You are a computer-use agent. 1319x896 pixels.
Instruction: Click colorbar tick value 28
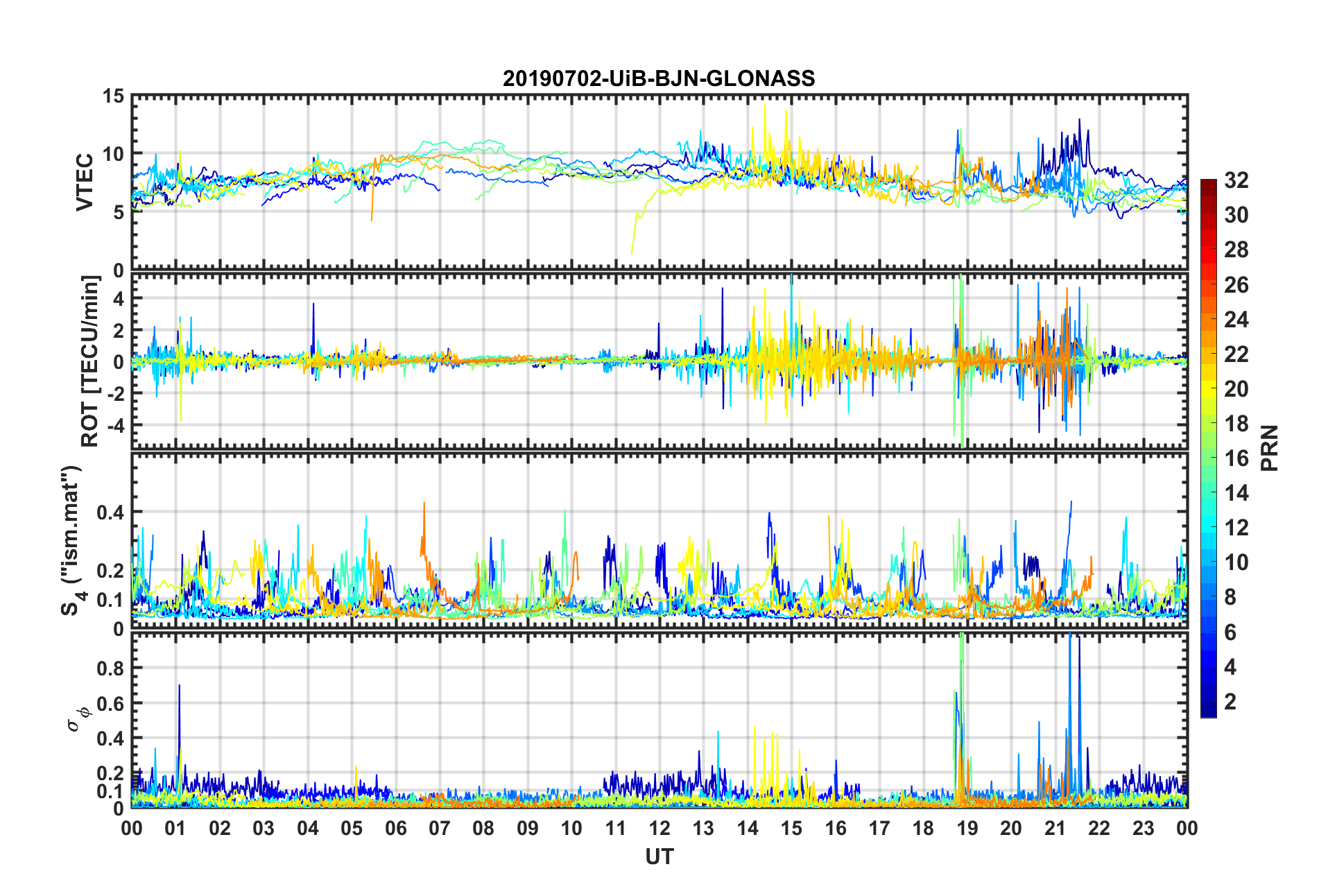coord(1236,250)
